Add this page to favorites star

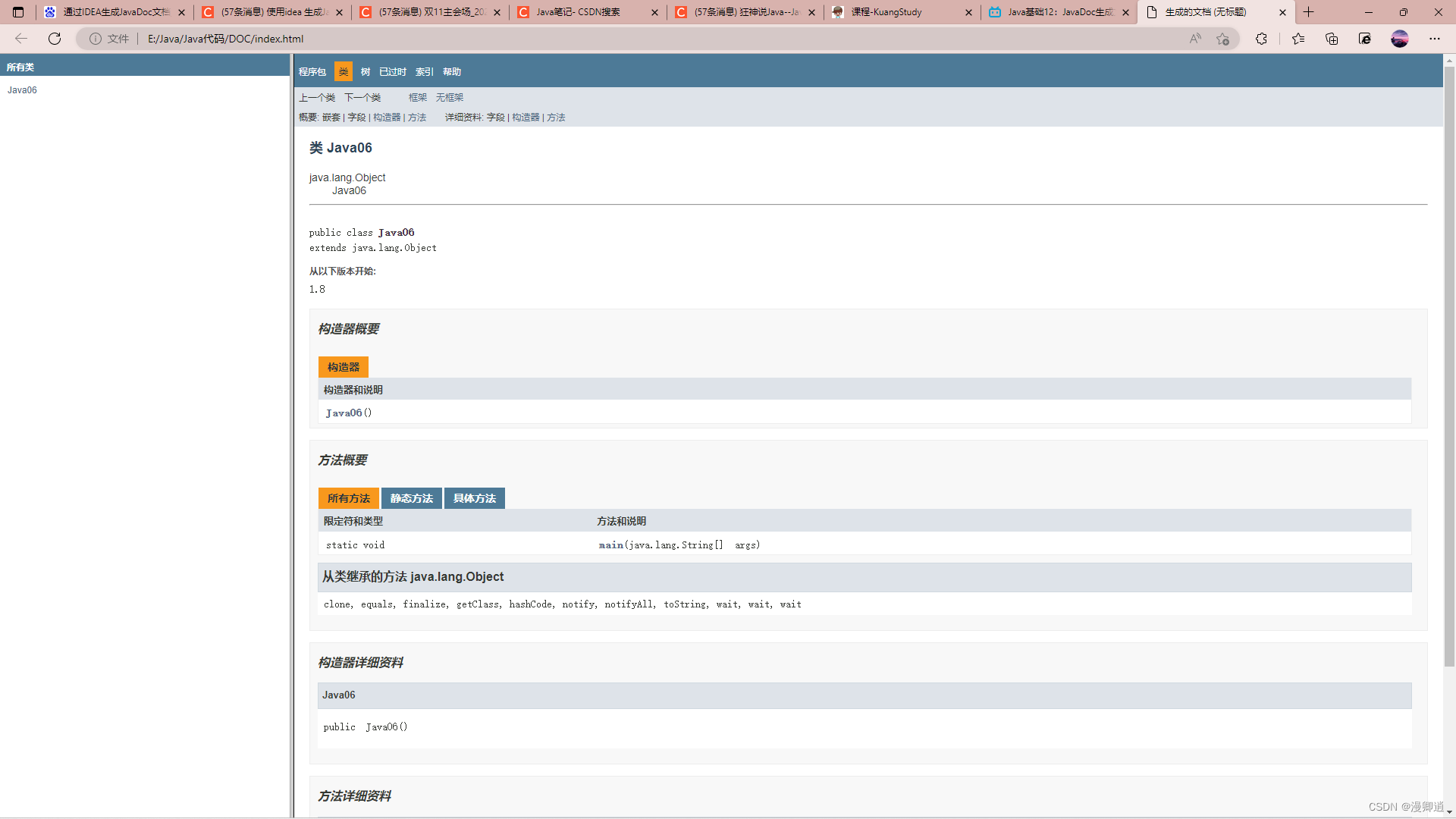click(x=1222, y=39)
